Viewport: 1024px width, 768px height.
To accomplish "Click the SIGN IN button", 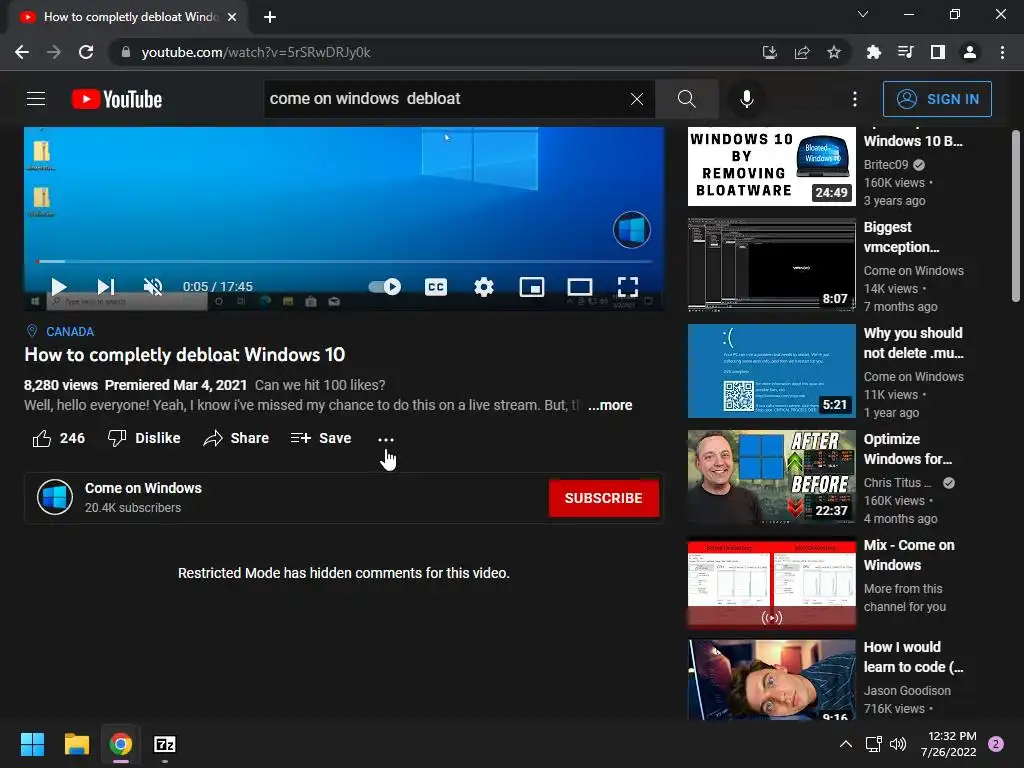I will [937, 99].
